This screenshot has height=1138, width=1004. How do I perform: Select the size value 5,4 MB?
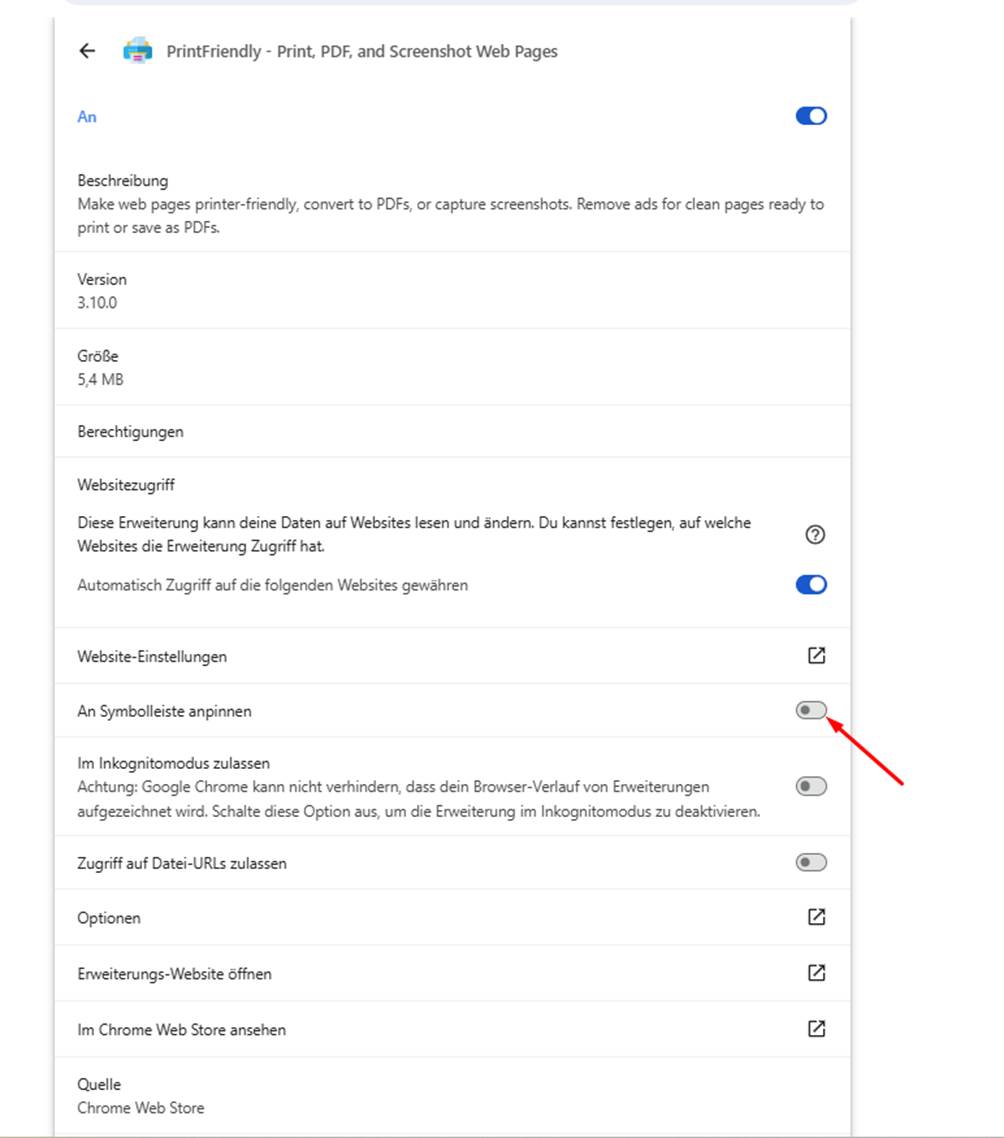click(x=100, y=380)
